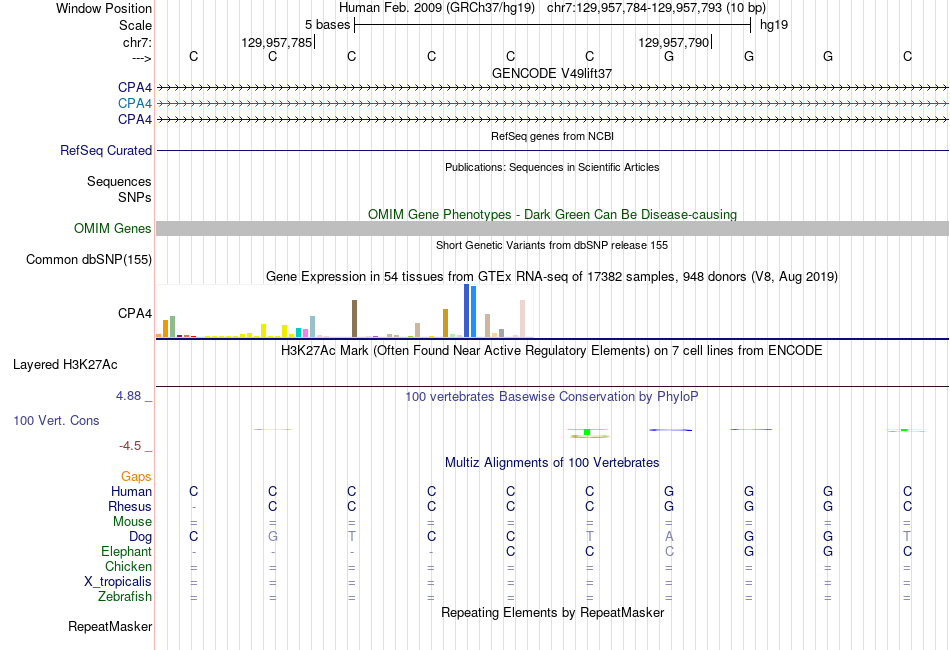950x650 pixels.
Task: Select the OMIM Genes label
Action: 113,228
